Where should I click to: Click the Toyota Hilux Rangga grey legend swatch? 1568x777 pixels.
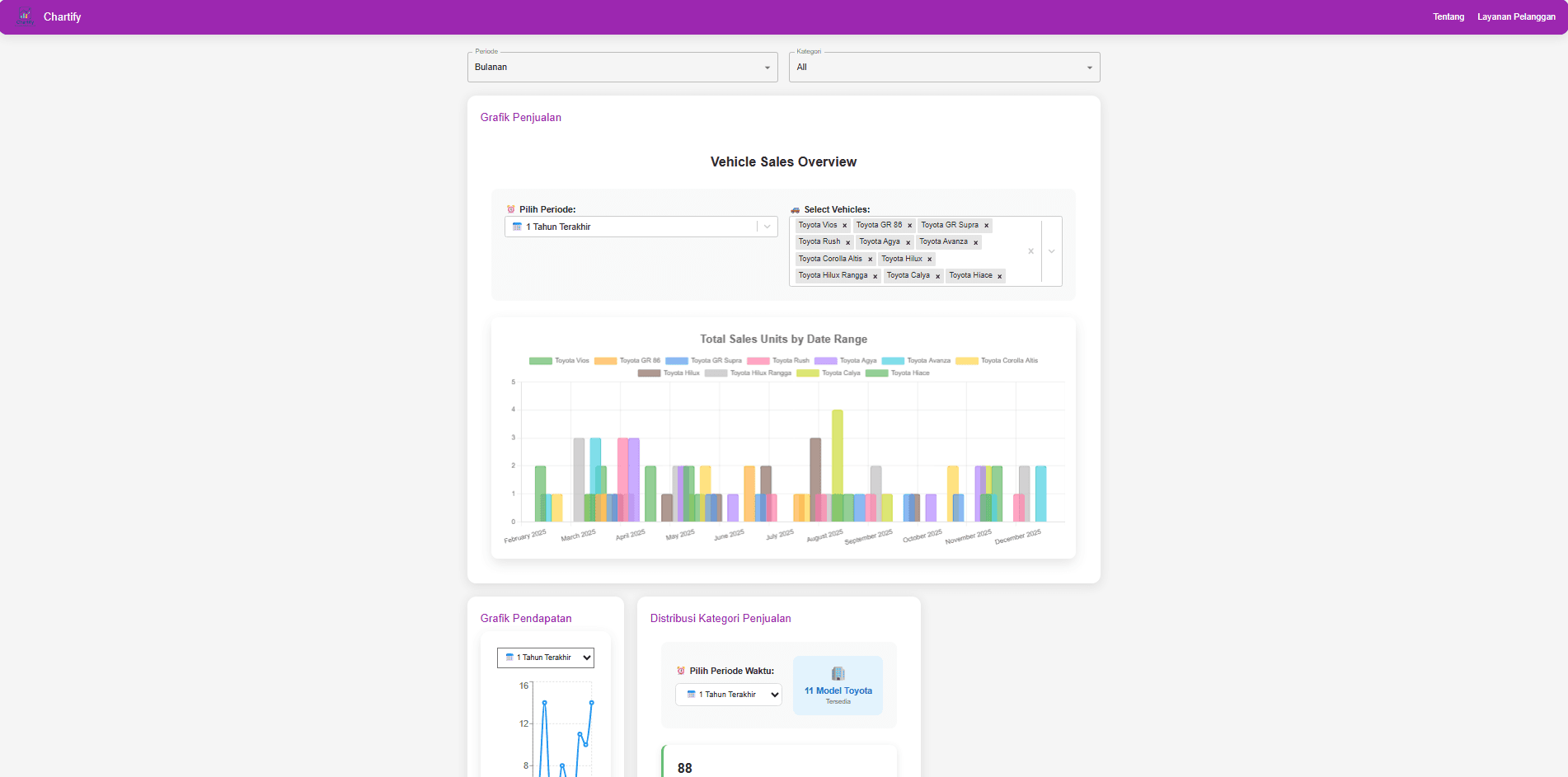coord(716,373)
